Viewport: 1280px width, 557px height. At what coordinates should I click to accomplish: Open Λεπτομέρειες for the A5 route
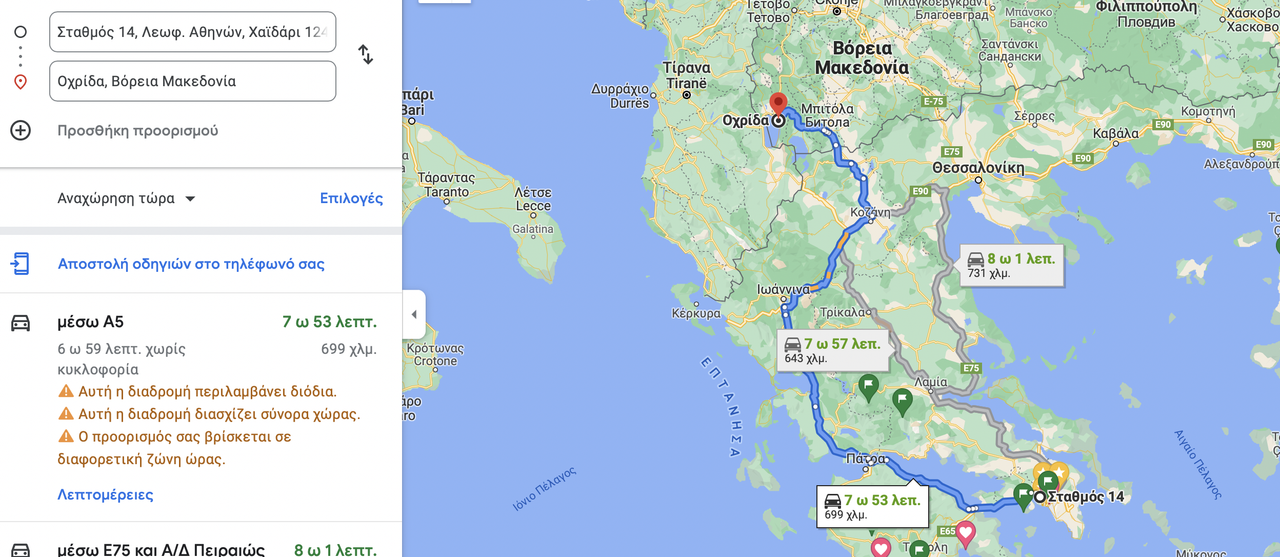coord(105,494)
